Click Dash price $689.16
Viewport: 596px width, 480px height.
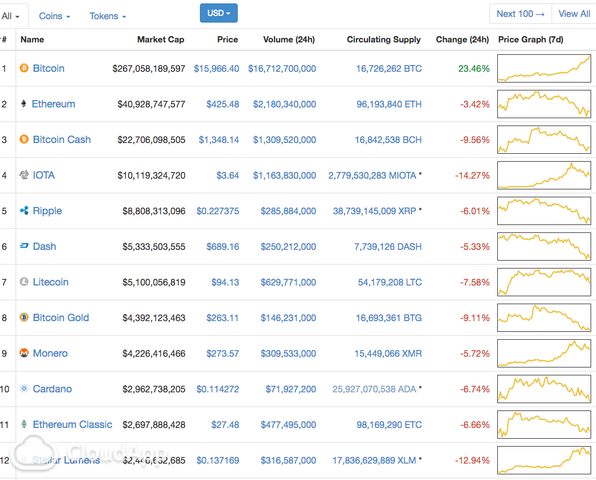[x=223, y=247]
